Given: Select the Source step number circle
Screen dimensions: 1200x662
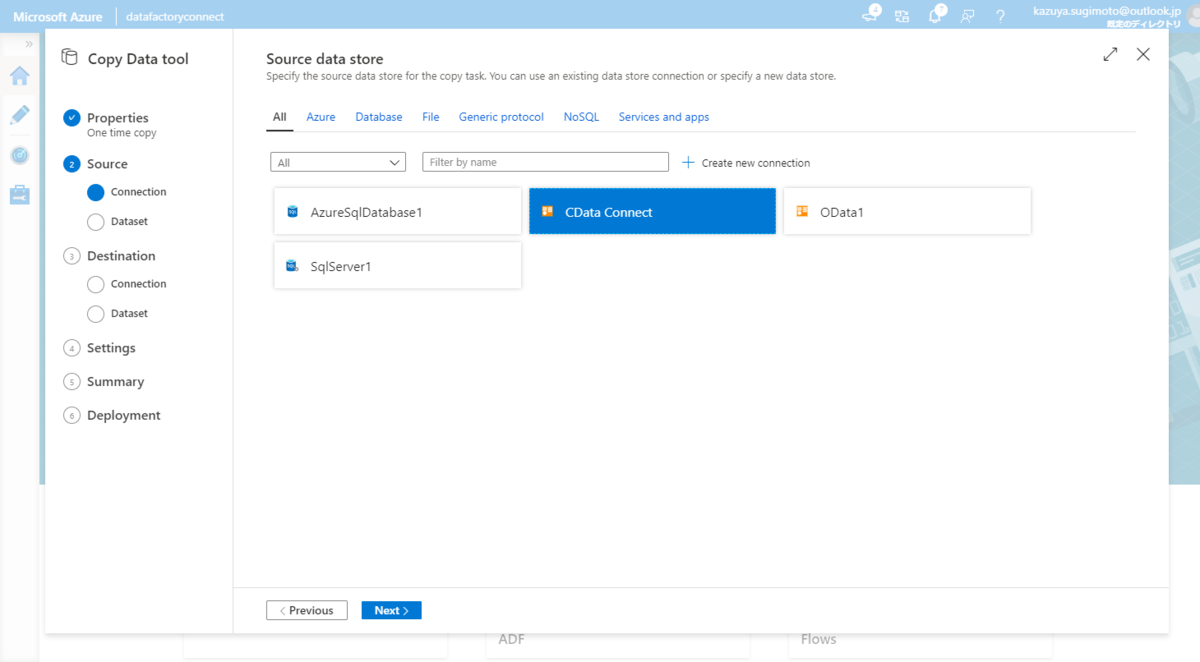Looking at the screenshot, I should [71, 164].
